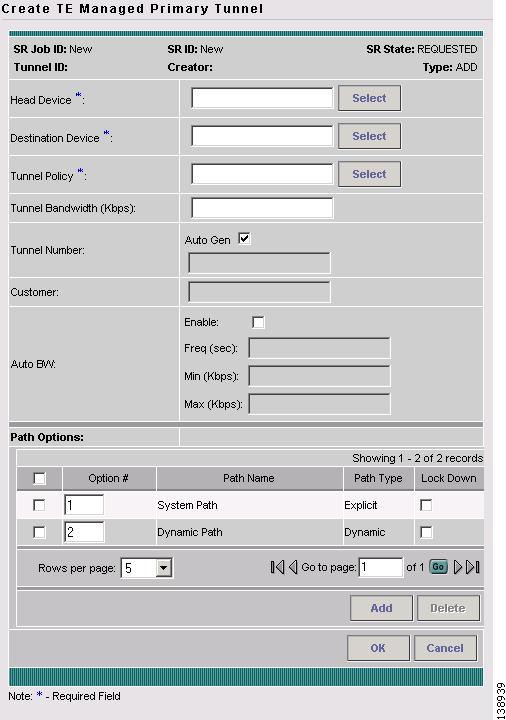Jump to last page arrow

coord(472,567)
